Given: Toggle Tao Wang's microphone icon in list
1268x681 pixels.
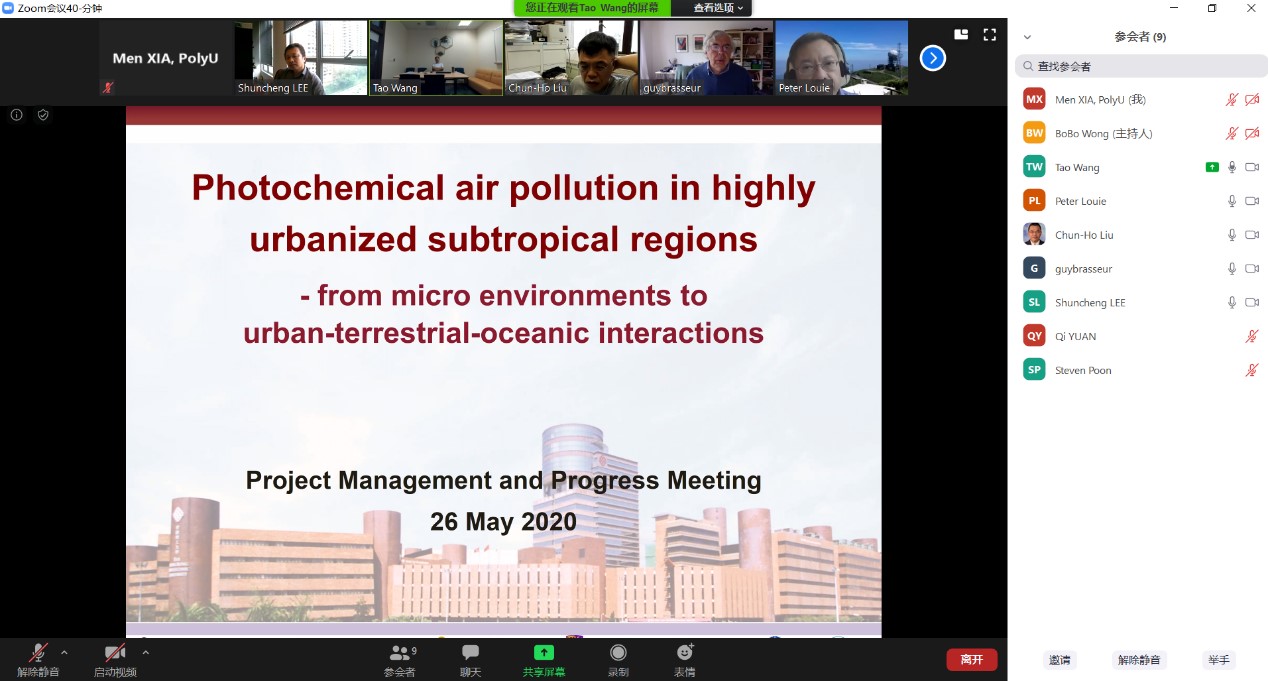Looking at the screenshot, I should coord(1232,168).
